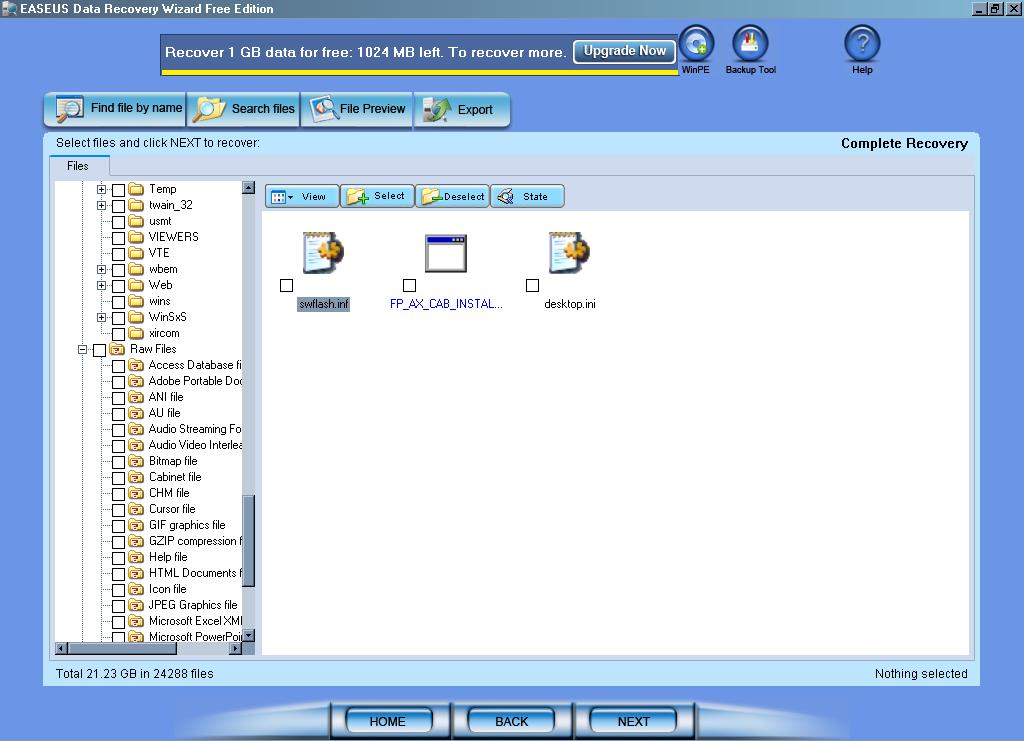Open the Search files tool

pyautogui.click(x=244, y=109)
